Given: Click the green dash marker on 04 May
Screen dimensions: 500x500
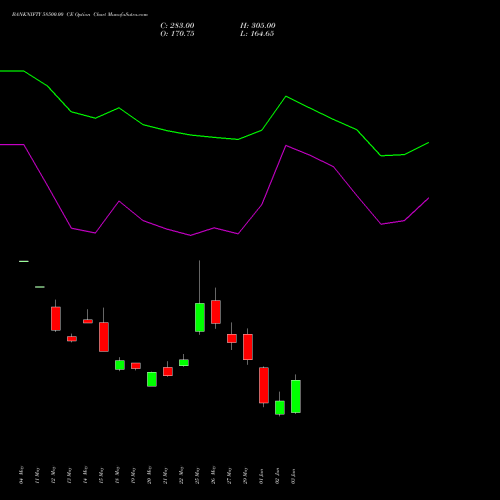Looking at the screenshot, I should tap(24, 261).
